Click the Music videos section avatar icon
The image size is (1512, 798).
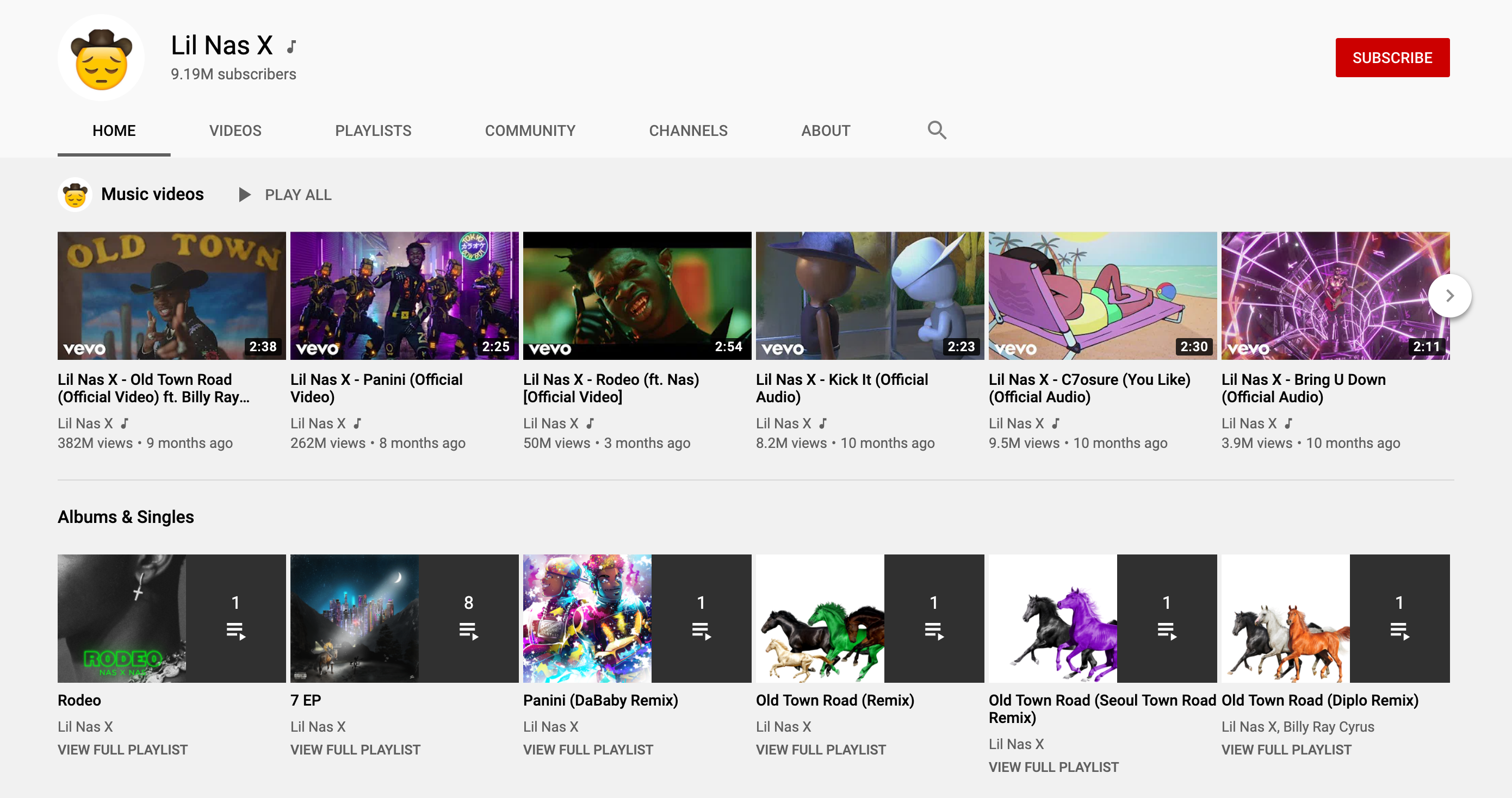[75, 195]
